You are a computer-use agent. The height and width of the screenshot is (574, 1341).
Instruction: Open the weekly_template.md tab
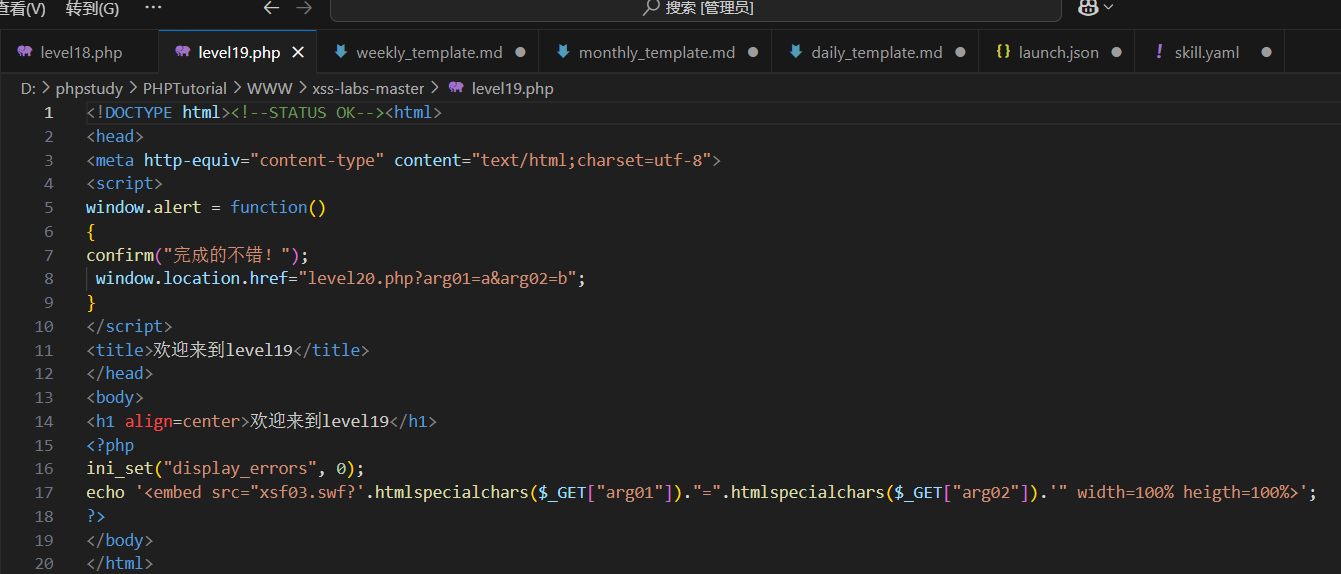[429, 52]
